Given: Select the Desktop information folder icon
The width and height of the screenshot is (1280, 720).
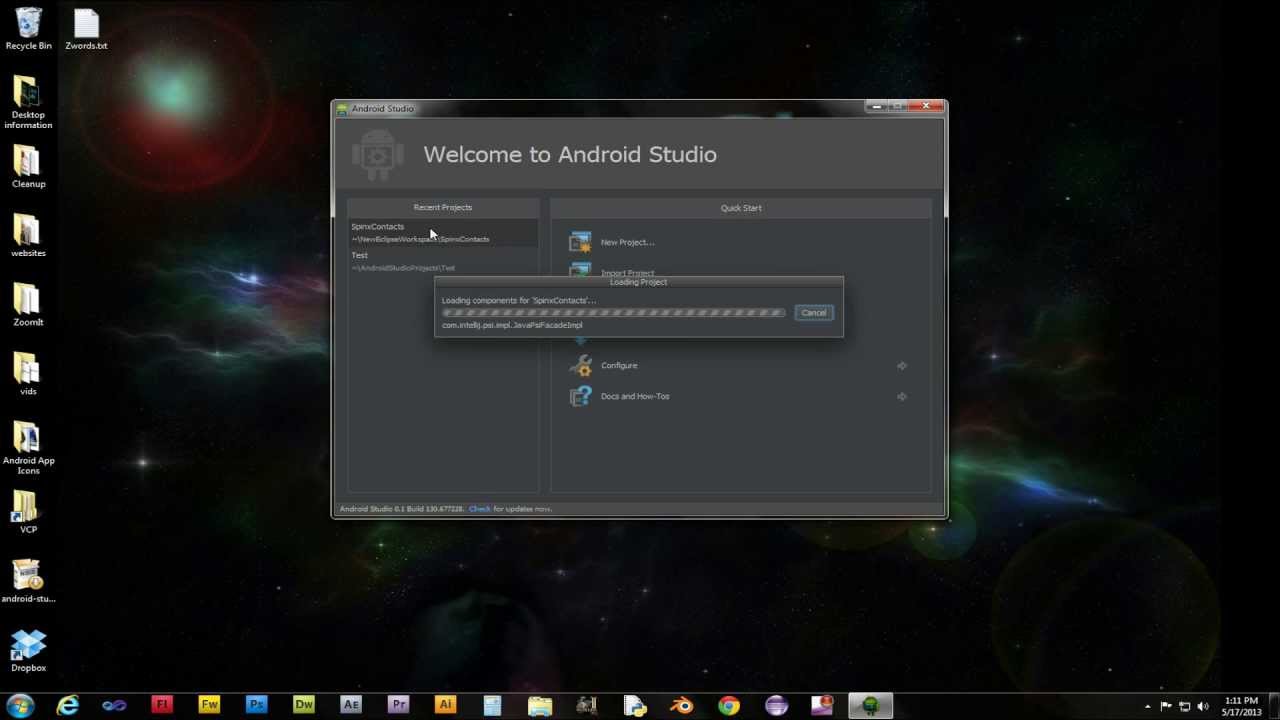Looking at the screenshot, I should pyautogui.click(x=28, y=103).
